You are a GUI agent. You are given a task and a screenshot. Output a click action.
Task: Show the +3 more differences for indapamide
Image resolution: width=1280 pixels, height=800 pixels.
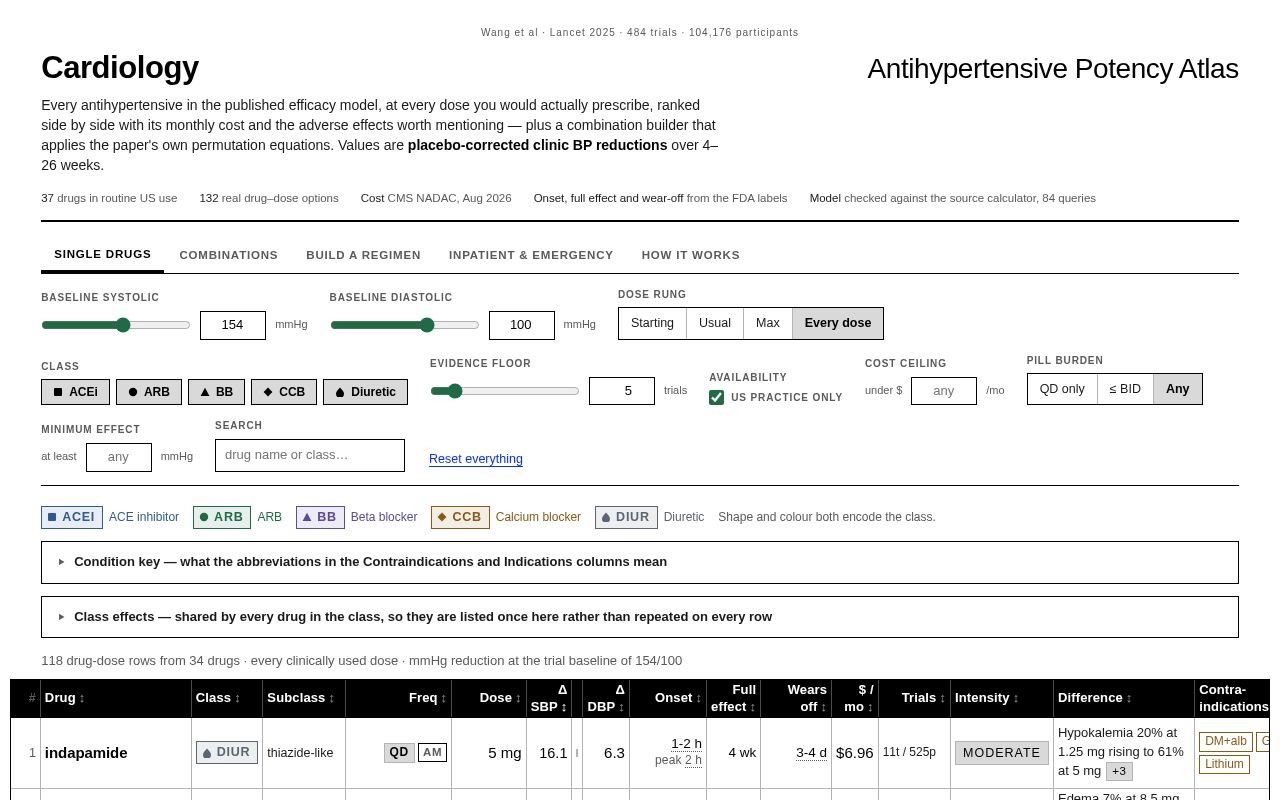pyautogui.click(x=1119, y=771)
